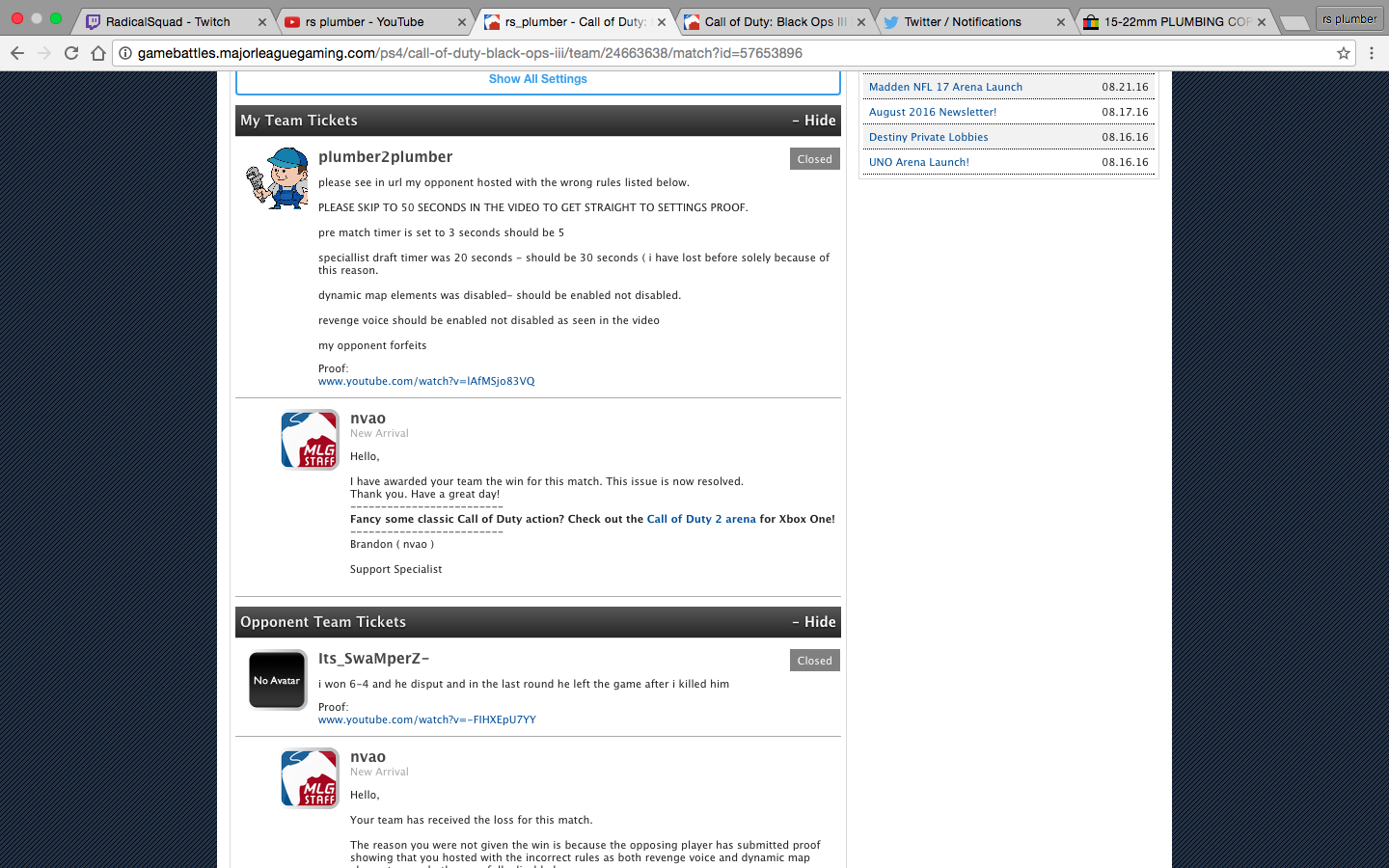
Task: Click the 08.17.16 date beside the Newsletter
Action: (1125, 112)
